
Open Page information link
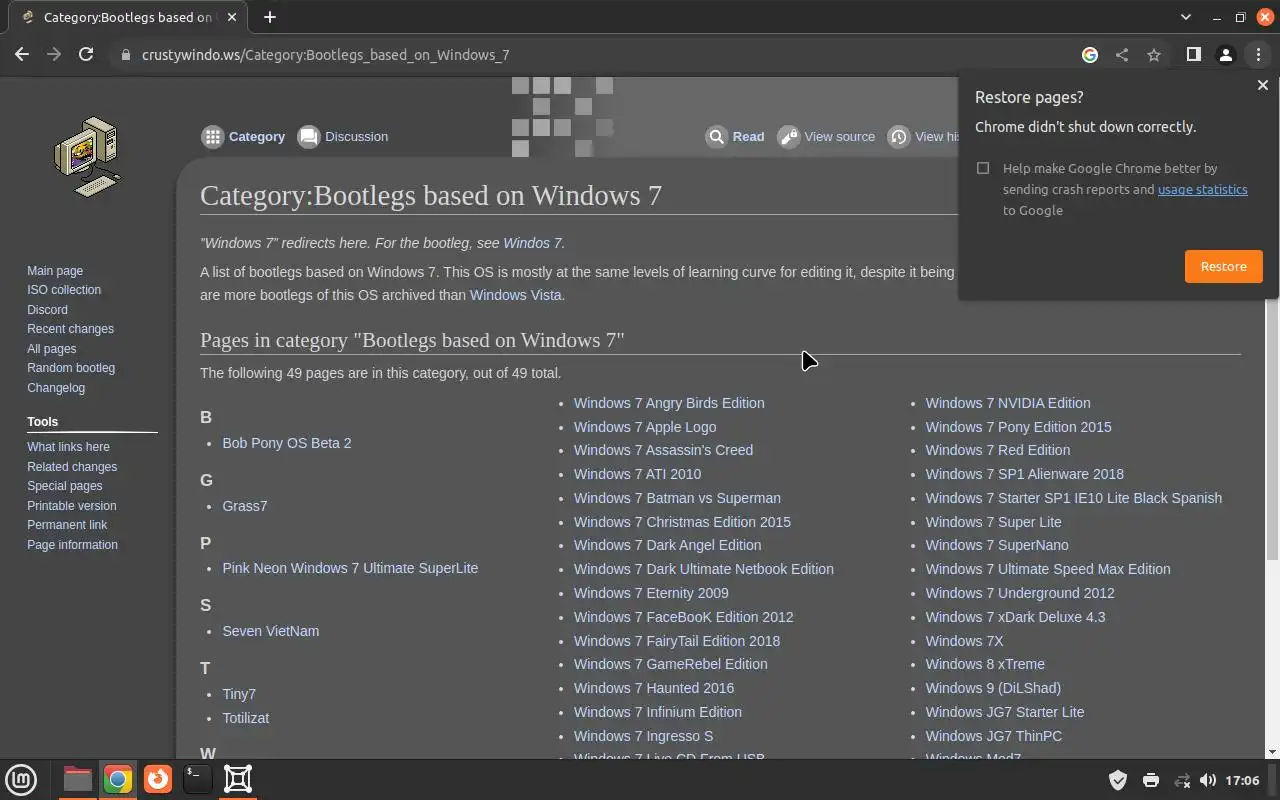pos(72,545)
